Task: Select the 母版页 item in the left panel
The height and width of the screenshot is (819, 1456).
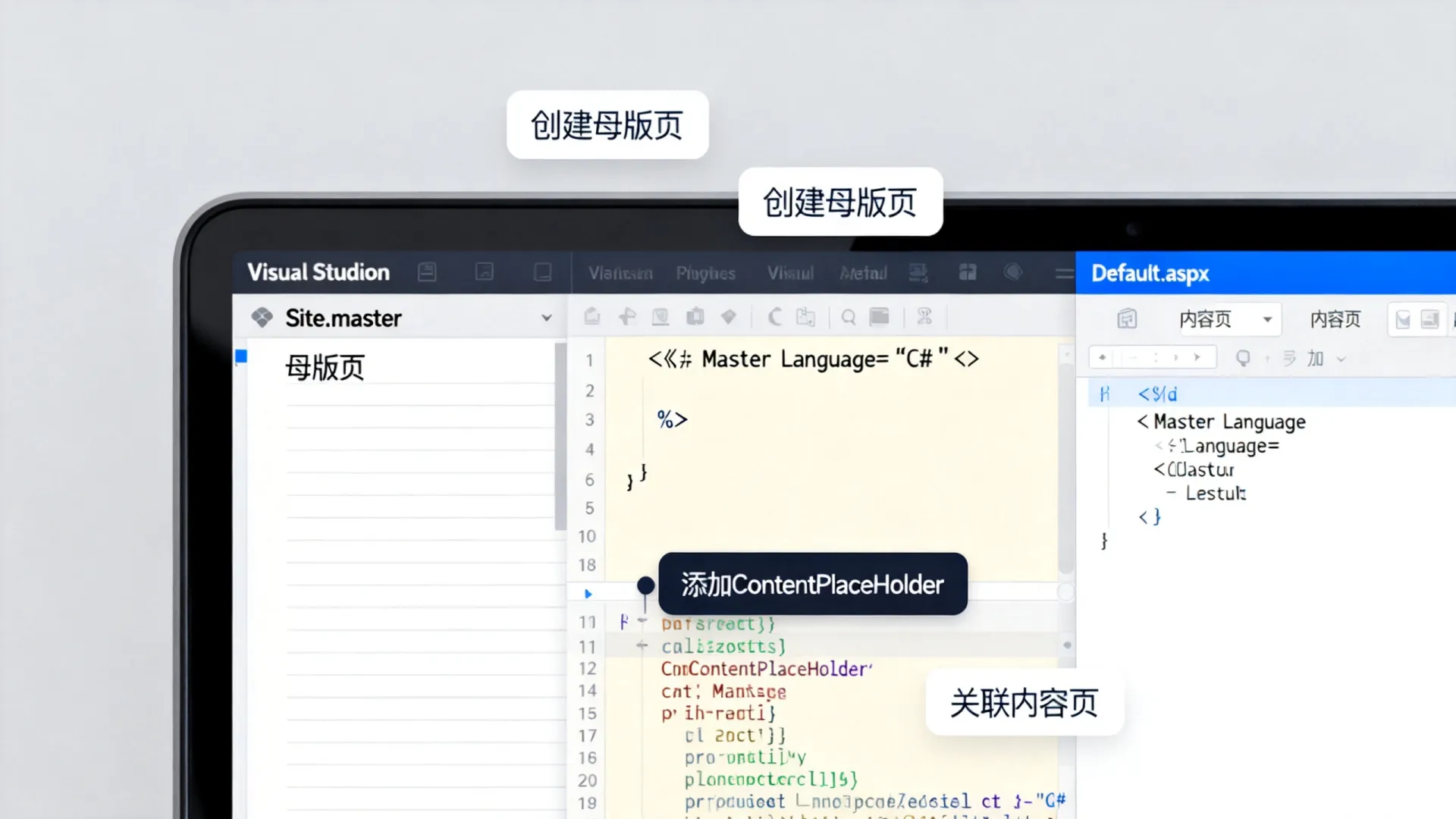Action: pos(325,368)
